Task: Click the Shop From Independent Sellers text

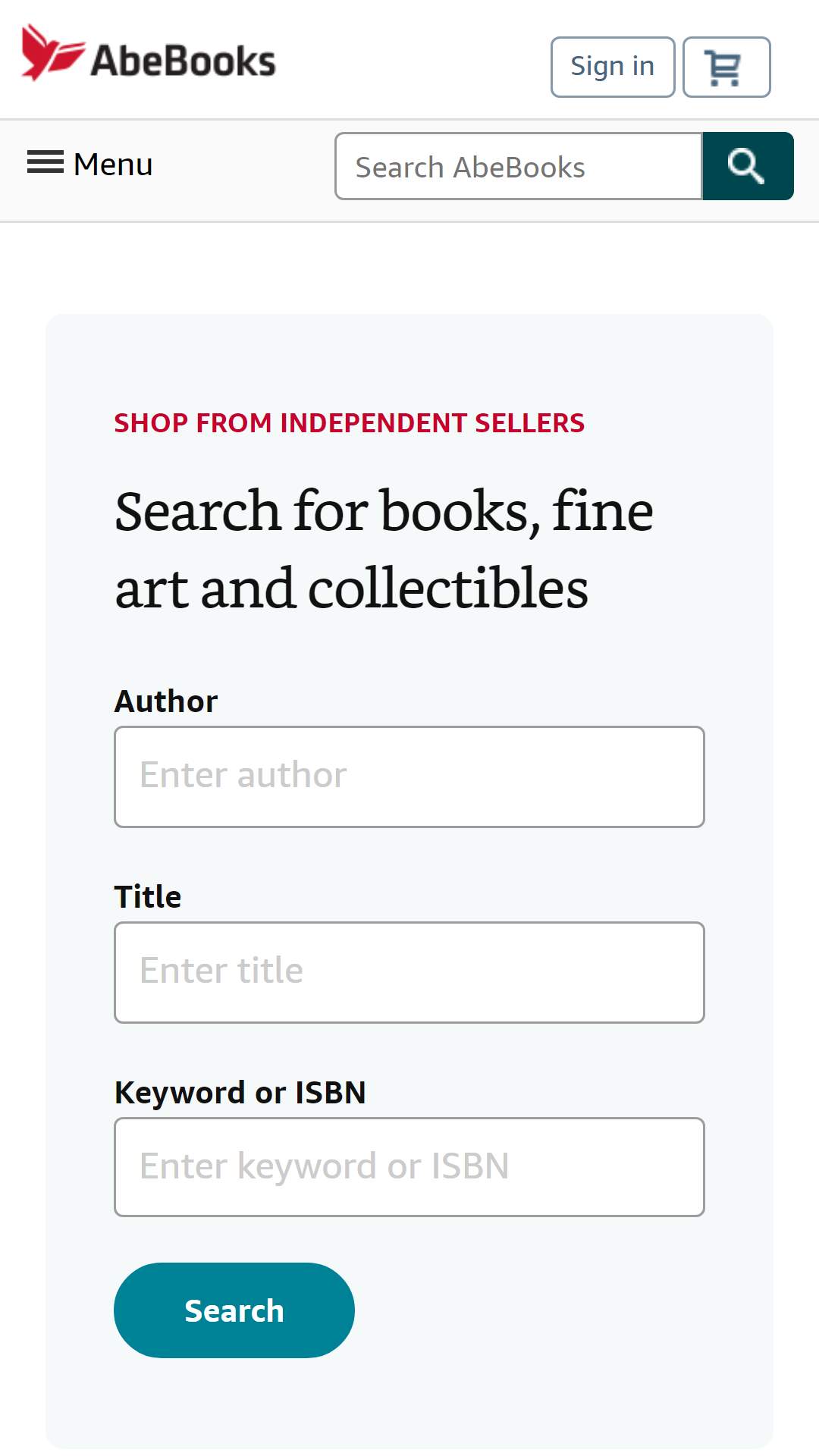Action: pyautogui.click(x=350, y=423)
